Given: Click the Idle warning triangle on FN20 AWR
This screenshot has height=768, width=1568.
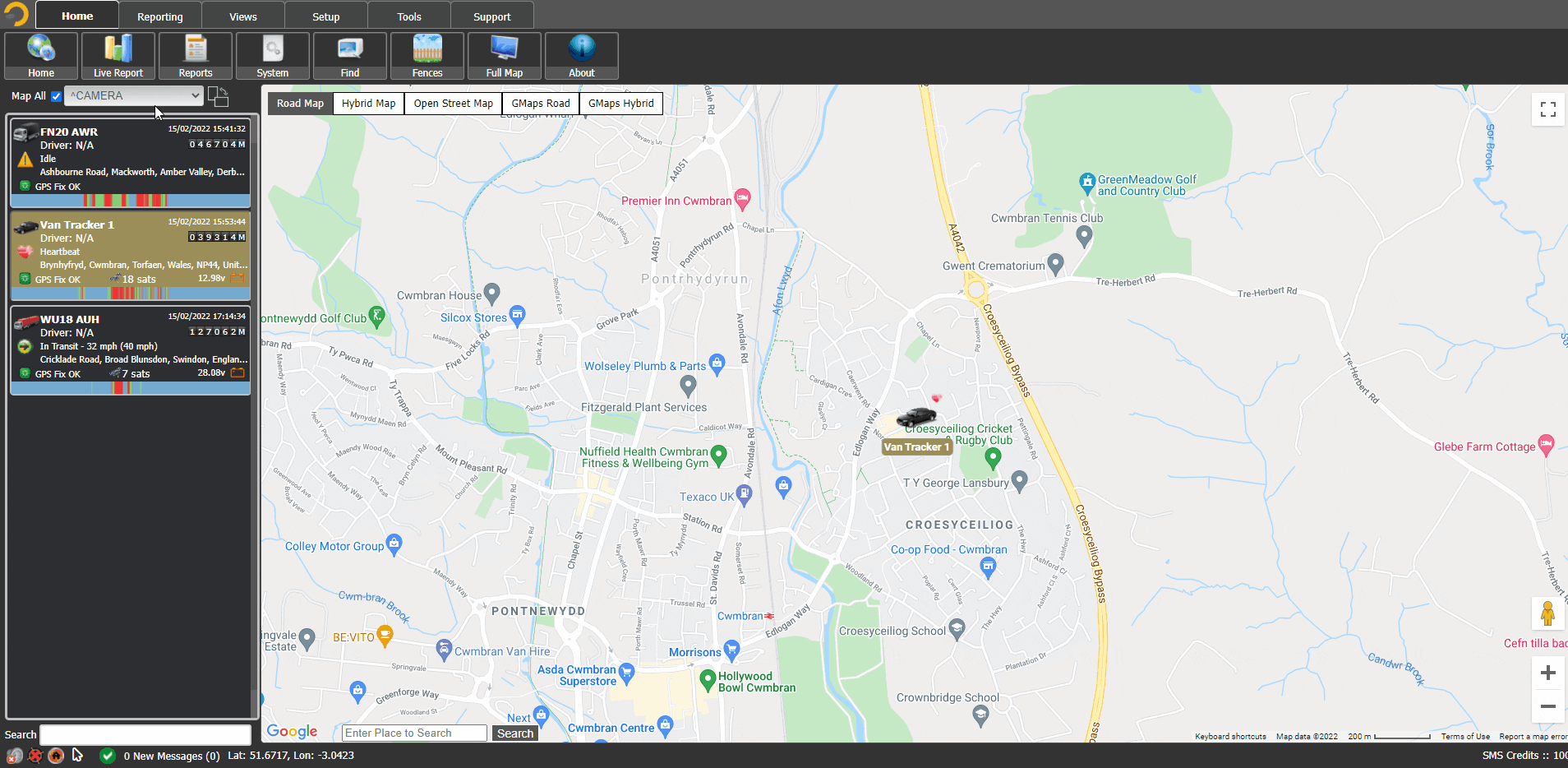Looking at the screenshot, I should coord(25,160).
